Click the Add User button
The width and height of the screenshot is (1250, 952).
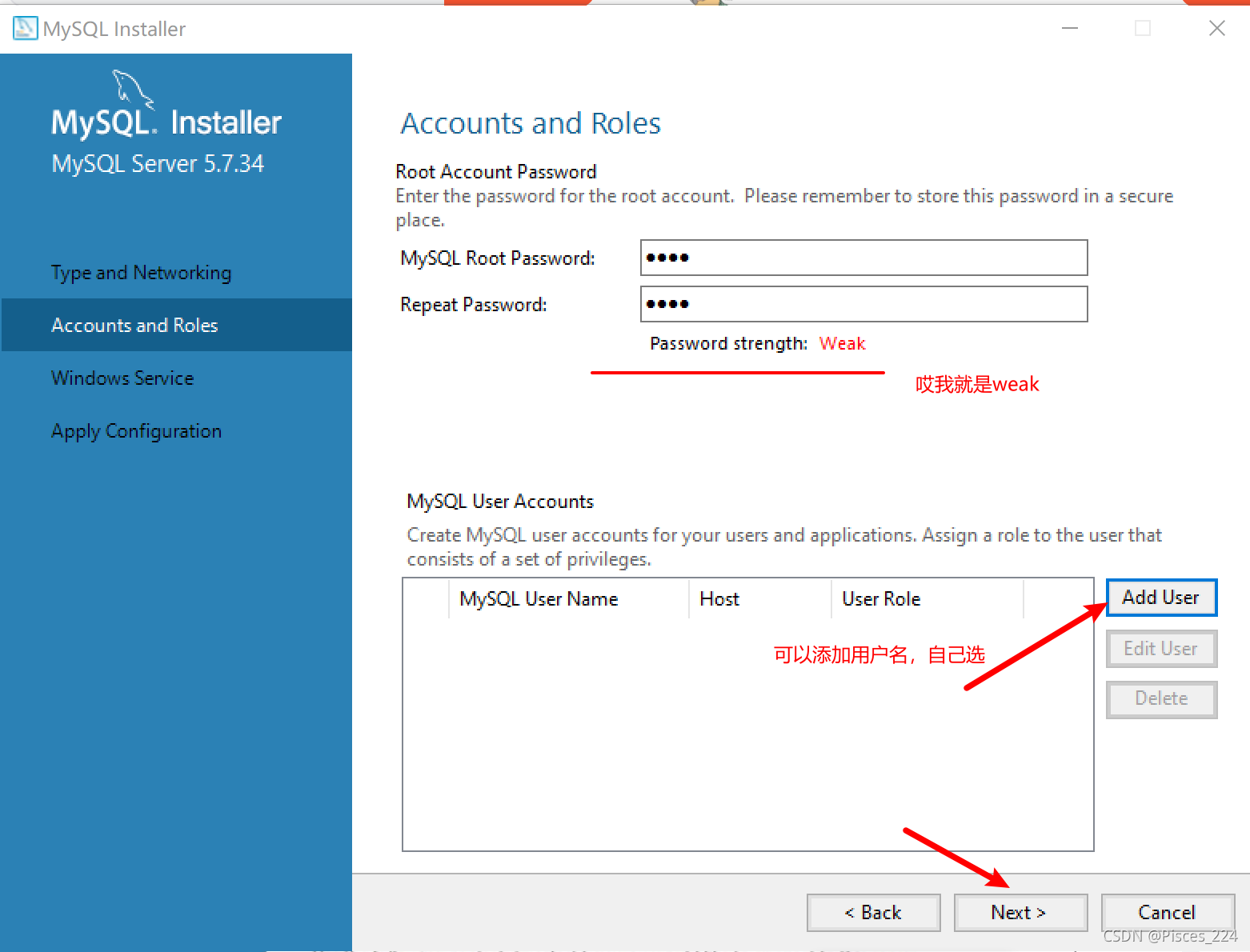pyautogui.click(x=1161, y=598)
